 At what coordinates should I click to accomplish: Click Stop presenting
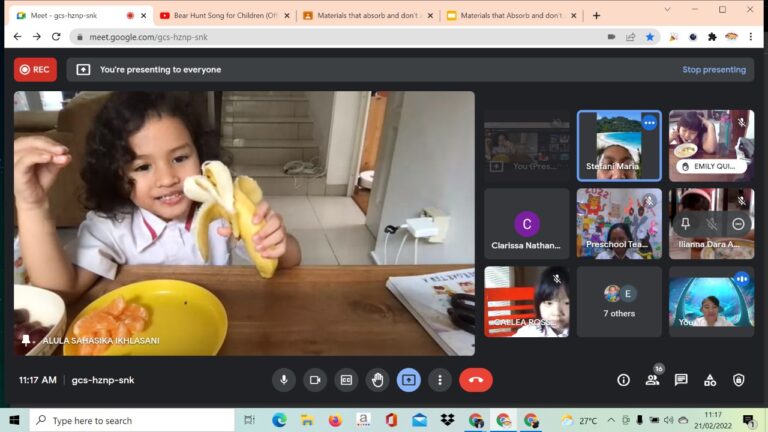(x=713, y=70)
